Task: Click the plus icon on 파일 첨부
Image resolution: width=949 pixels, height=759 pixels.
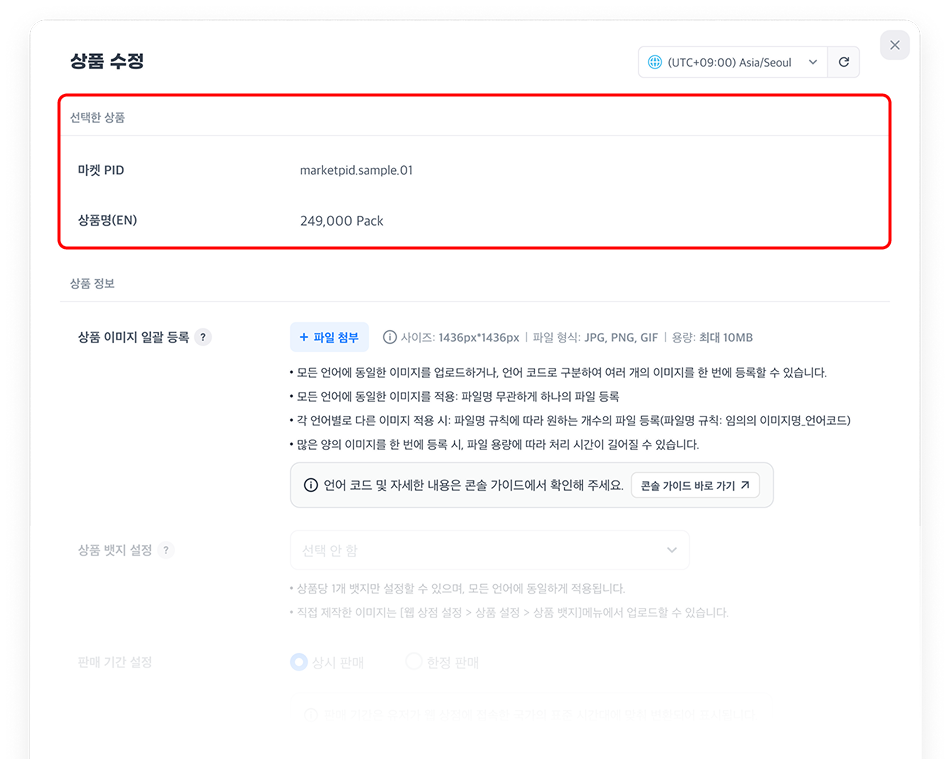Action: tap(304, 338)
